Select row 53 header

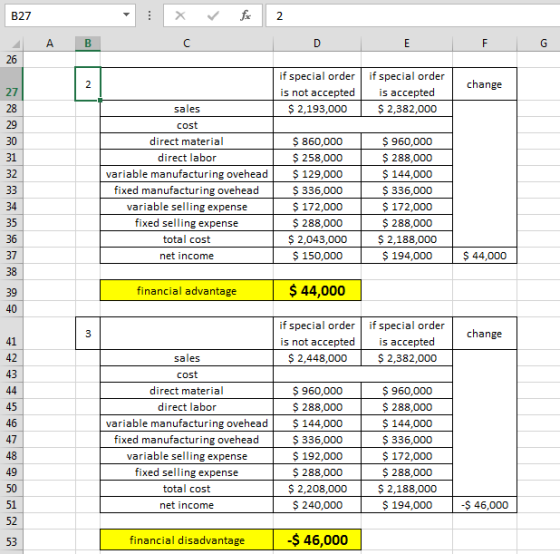coord(11,540)
